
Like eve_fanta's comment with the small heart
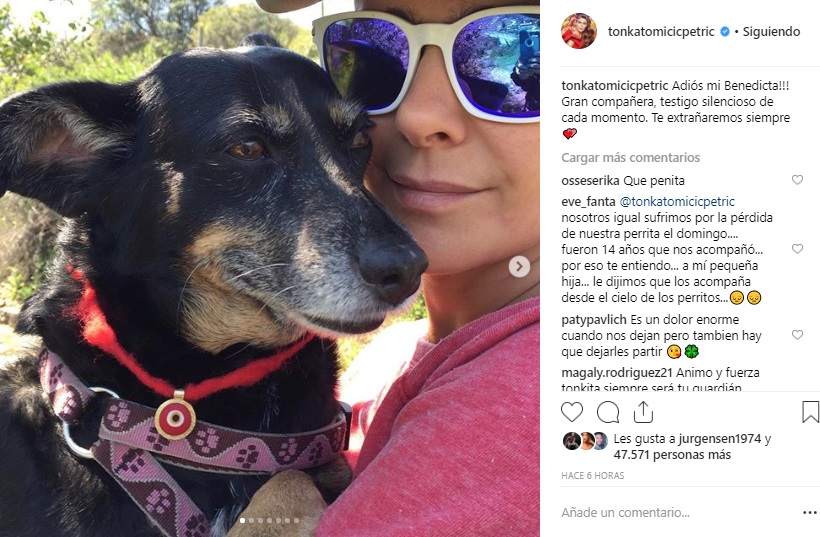(x=797, y=249)
